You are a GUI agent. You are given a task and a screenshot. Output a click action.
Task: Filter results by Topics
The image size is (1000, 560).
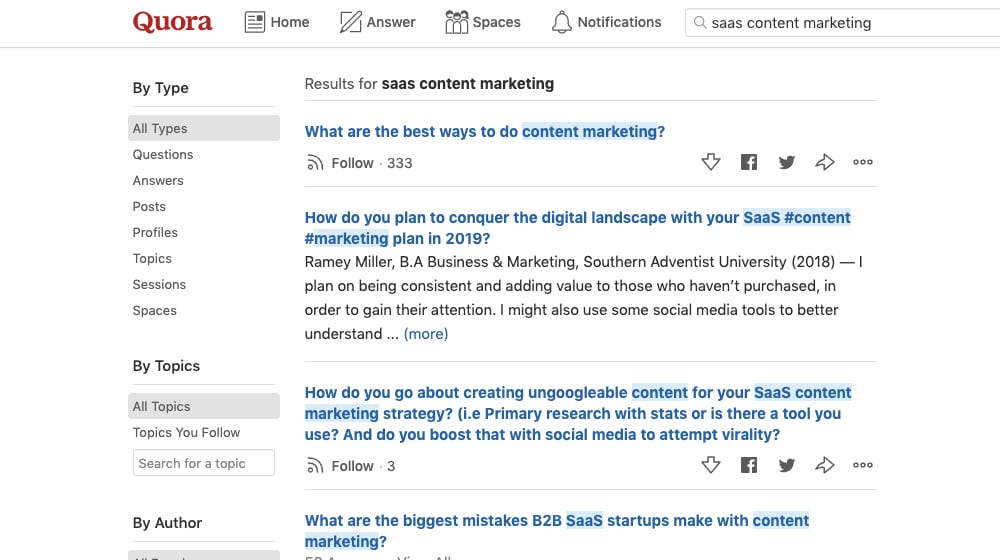point(152,259)
